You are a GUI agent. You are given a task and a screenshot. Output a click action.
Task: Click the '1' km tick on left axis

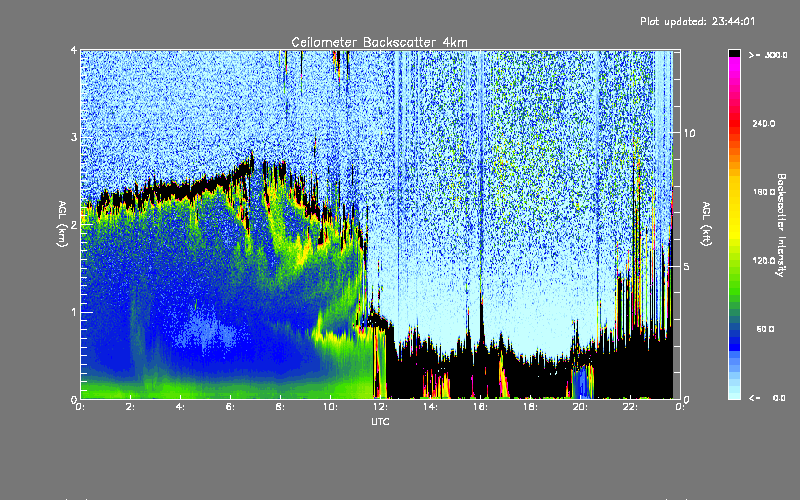(x=74, y=312)
